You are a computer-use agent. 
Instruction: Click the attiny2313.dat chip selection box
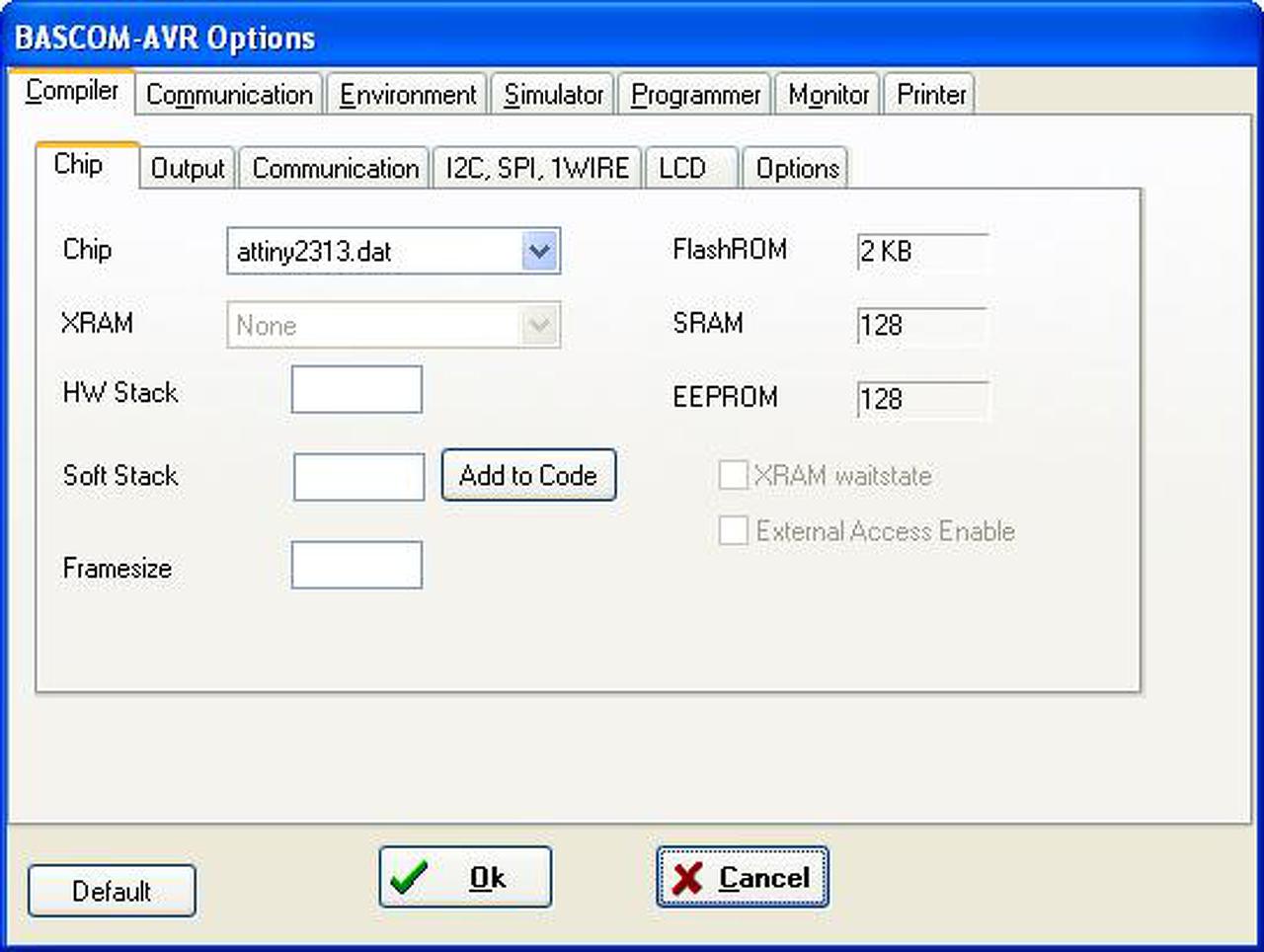[x=393, y=251]
